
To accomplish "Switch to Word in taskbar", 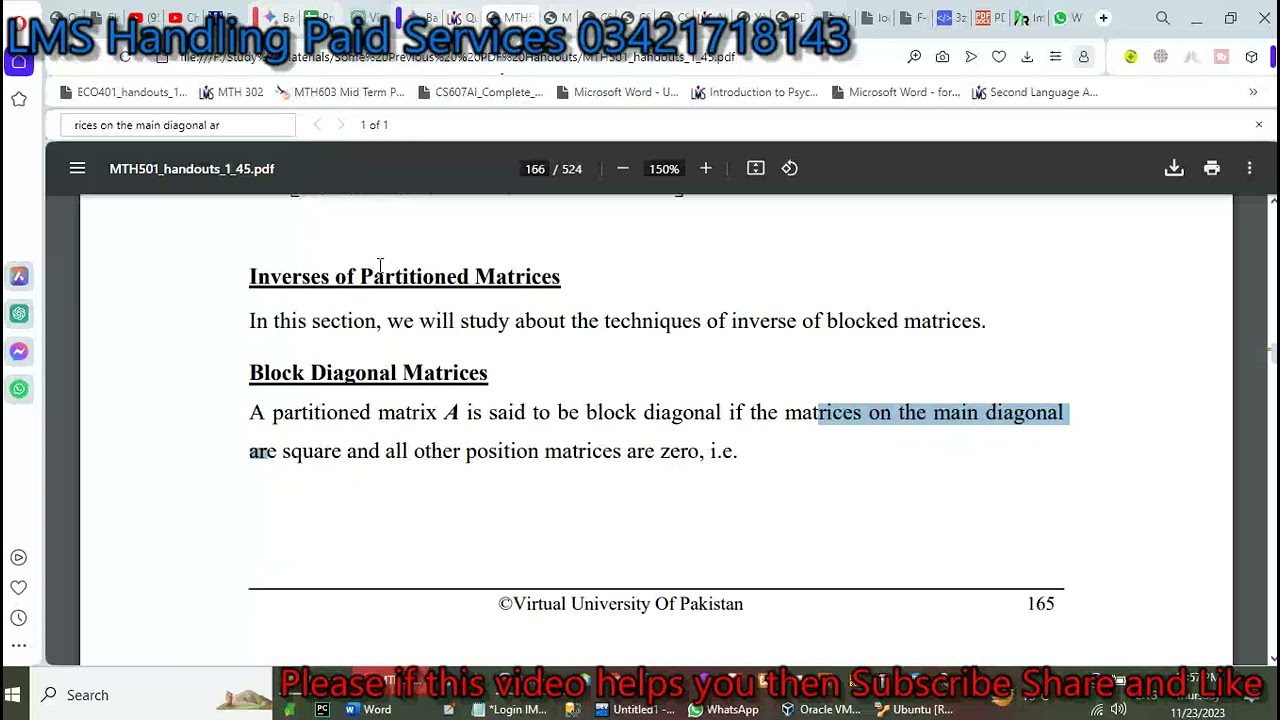I will pos(368,710).
